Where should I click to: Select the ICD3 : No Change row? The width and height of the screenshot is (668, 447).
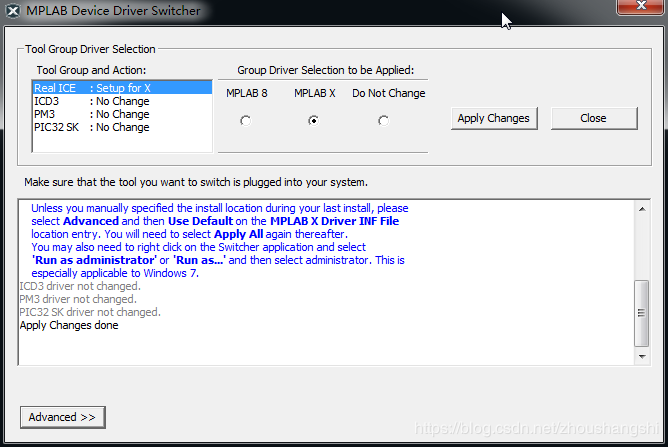point(122,101)
